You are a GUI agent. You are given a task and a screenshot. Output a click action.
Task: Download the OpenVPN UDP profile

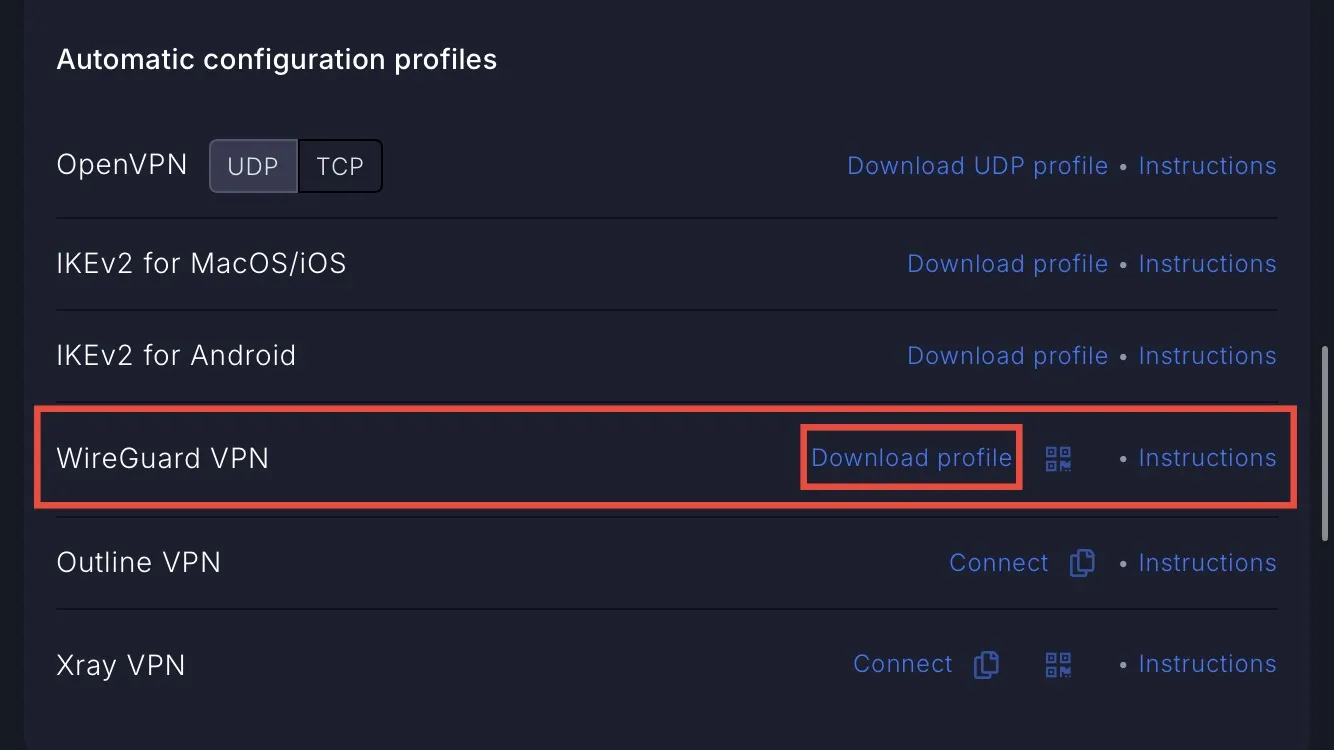(x=977, y=166)
